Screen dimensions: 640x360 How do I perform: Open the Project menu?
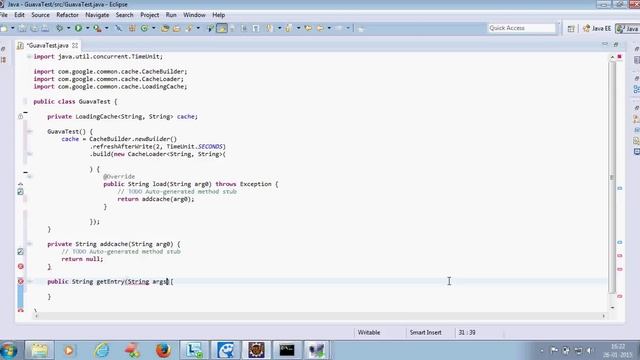coord(149,15)
